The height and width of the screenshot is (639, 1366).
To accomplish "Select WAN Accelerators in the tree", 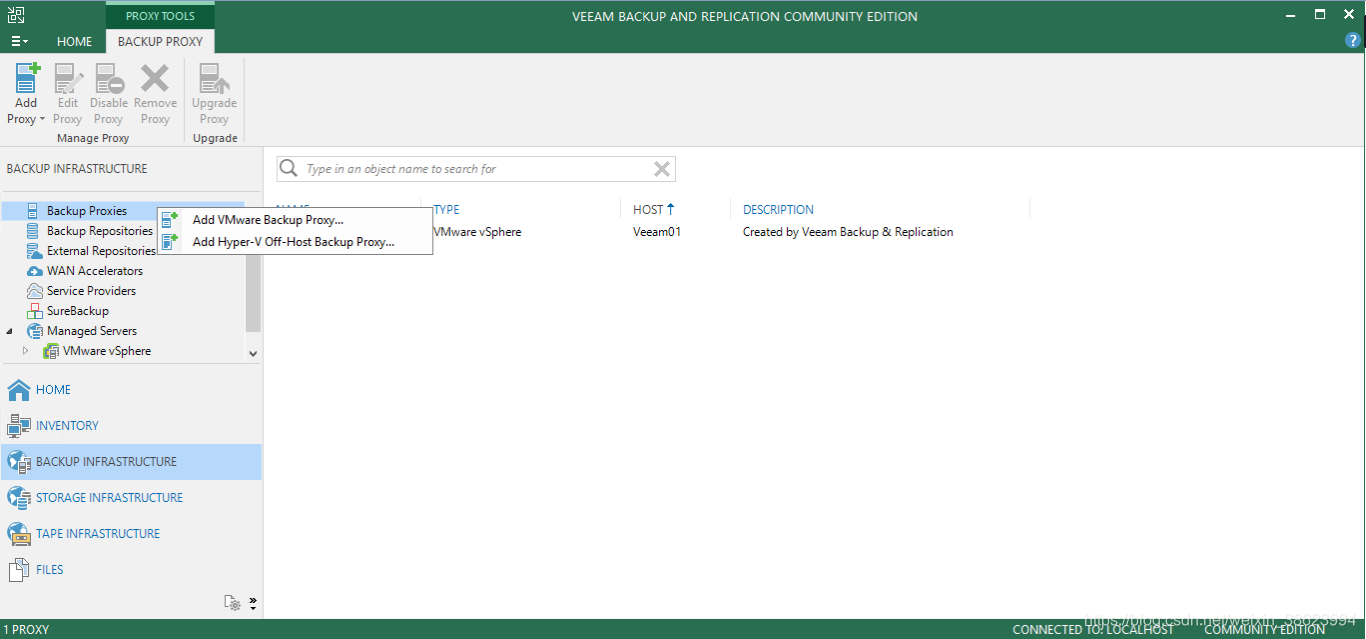I will (x=95, y=271).
